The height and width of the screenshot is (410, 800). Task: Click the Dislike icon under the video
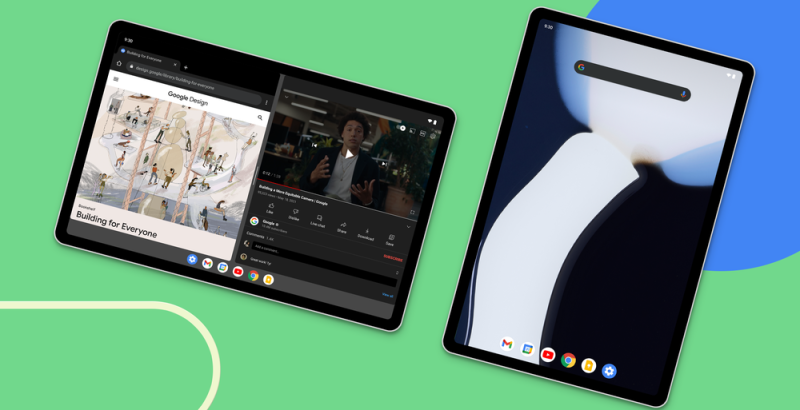(x=294, y=212)
